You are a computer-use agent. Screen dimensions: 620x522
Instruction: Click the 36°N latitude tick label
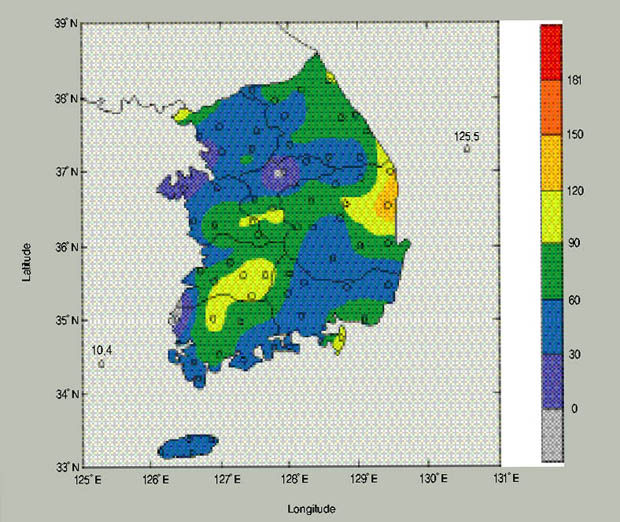[x=66, y=247]
